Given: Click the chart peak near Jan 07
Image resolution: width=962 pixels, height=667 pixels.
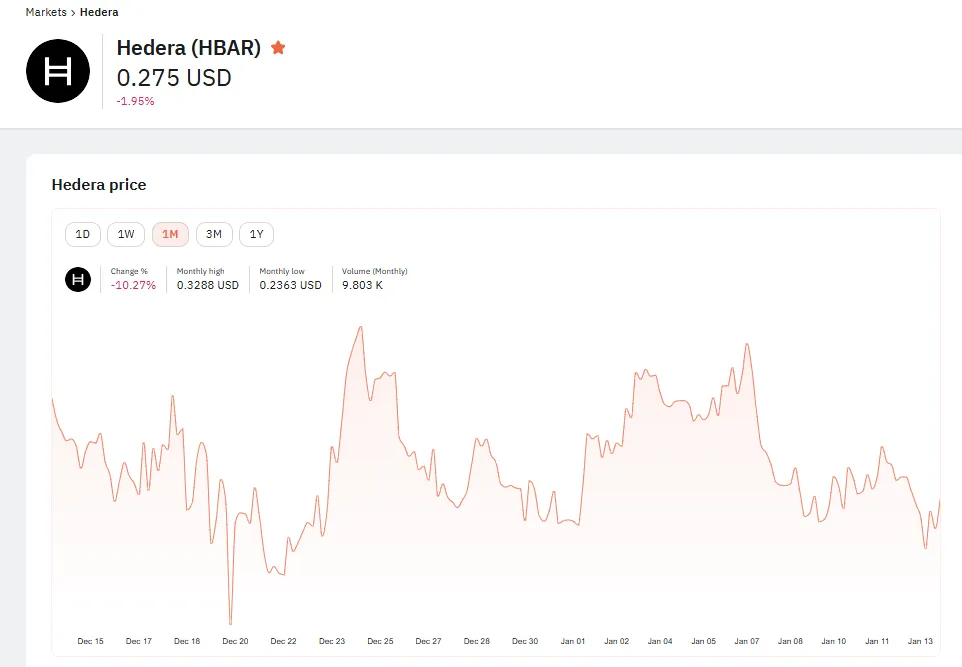Looking at the screenshot, I should [x=747, y=344].
